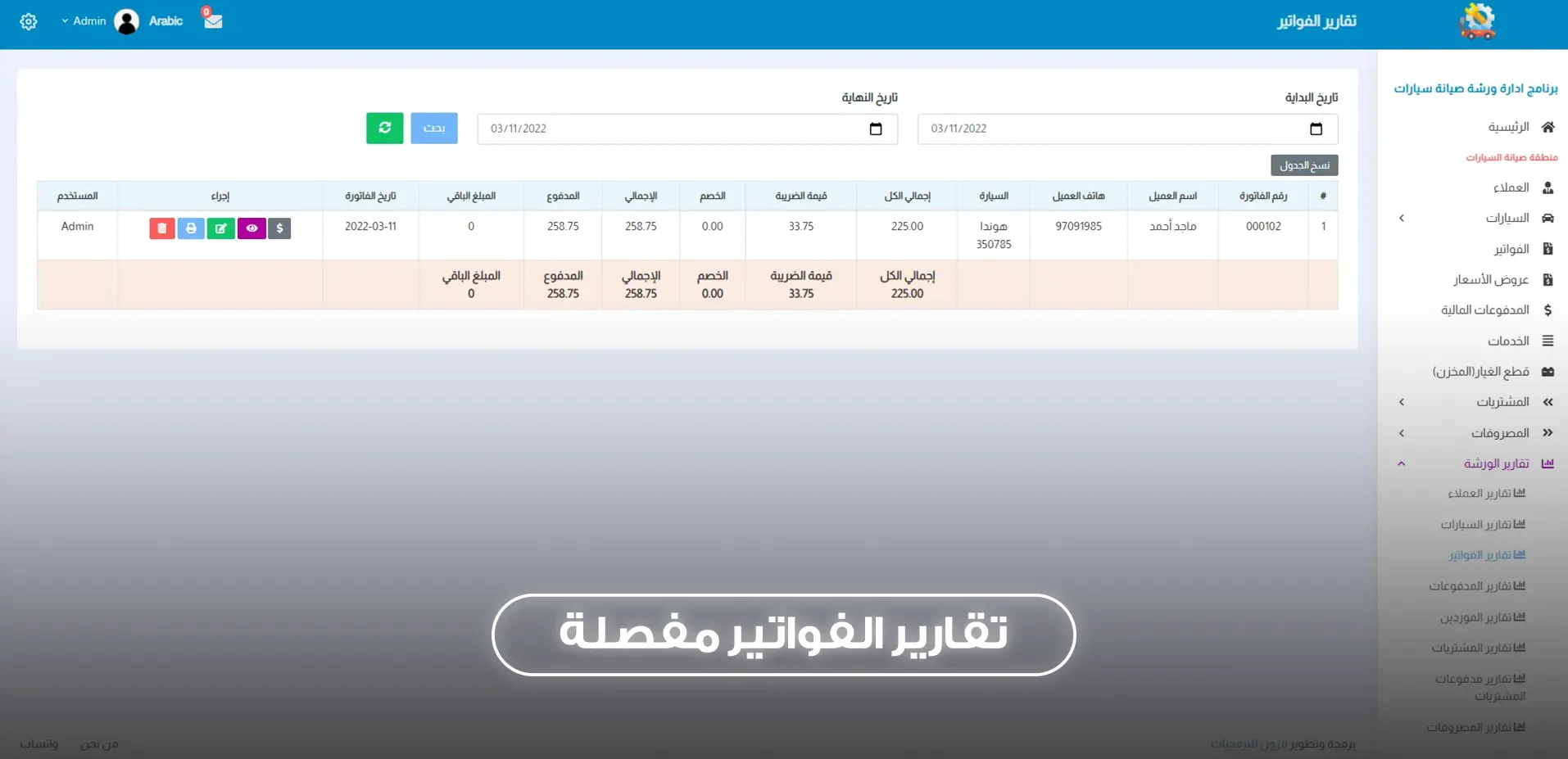Image resolution: width=1568 pixels, height=759 pixels.
Task: Click the blue بحث search button
Action: pos(434,129)
